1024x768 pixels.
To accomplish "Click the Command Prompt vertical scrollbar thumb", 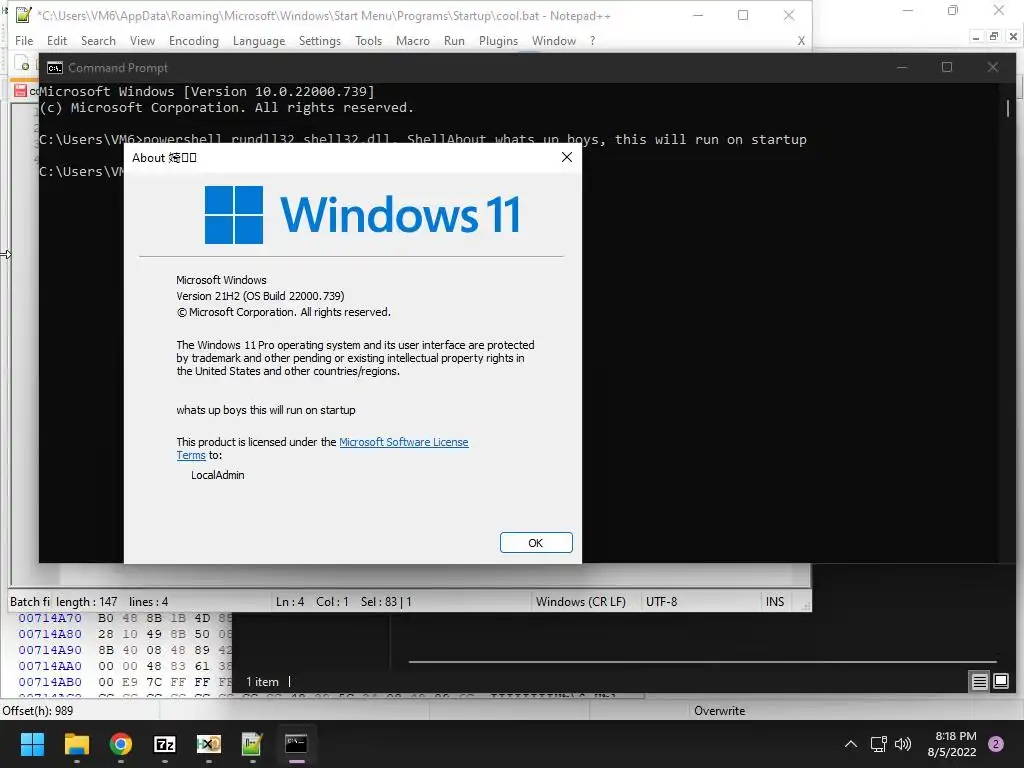I will click(x=1008, y=108).
